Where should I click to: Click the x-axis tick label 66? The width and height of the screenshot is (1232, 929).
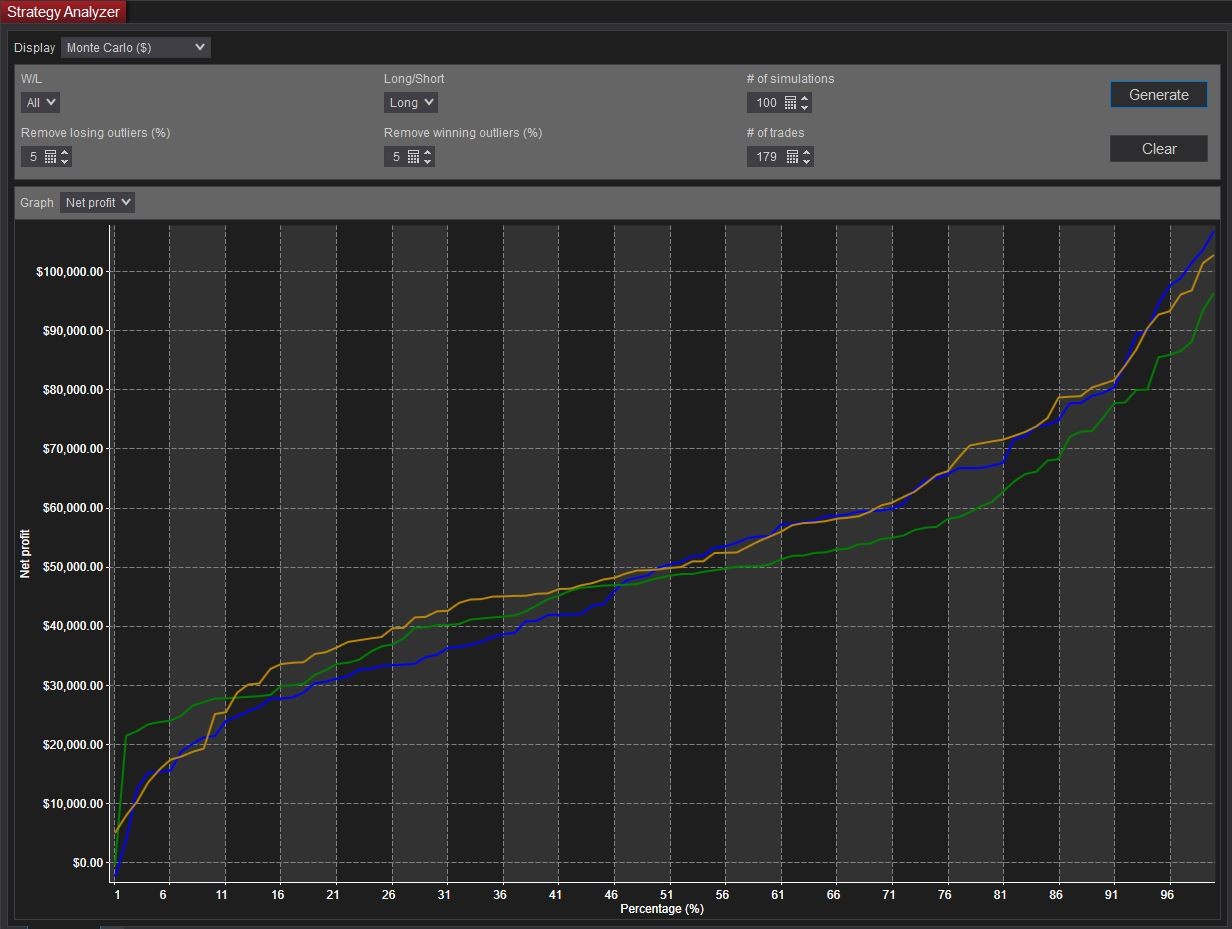[x=833, y=895]
